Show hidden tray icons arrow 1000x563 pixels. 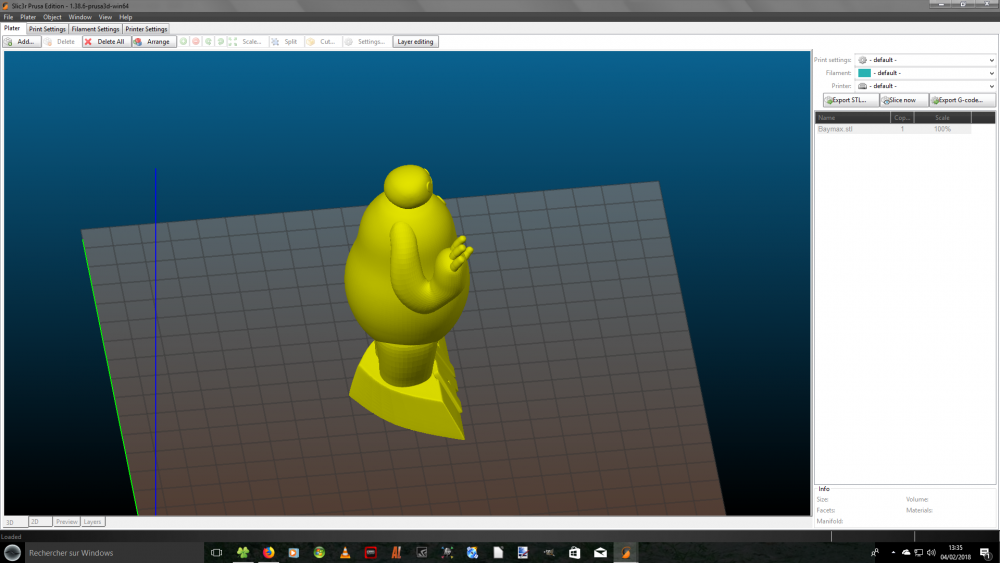tap(893, 553)
